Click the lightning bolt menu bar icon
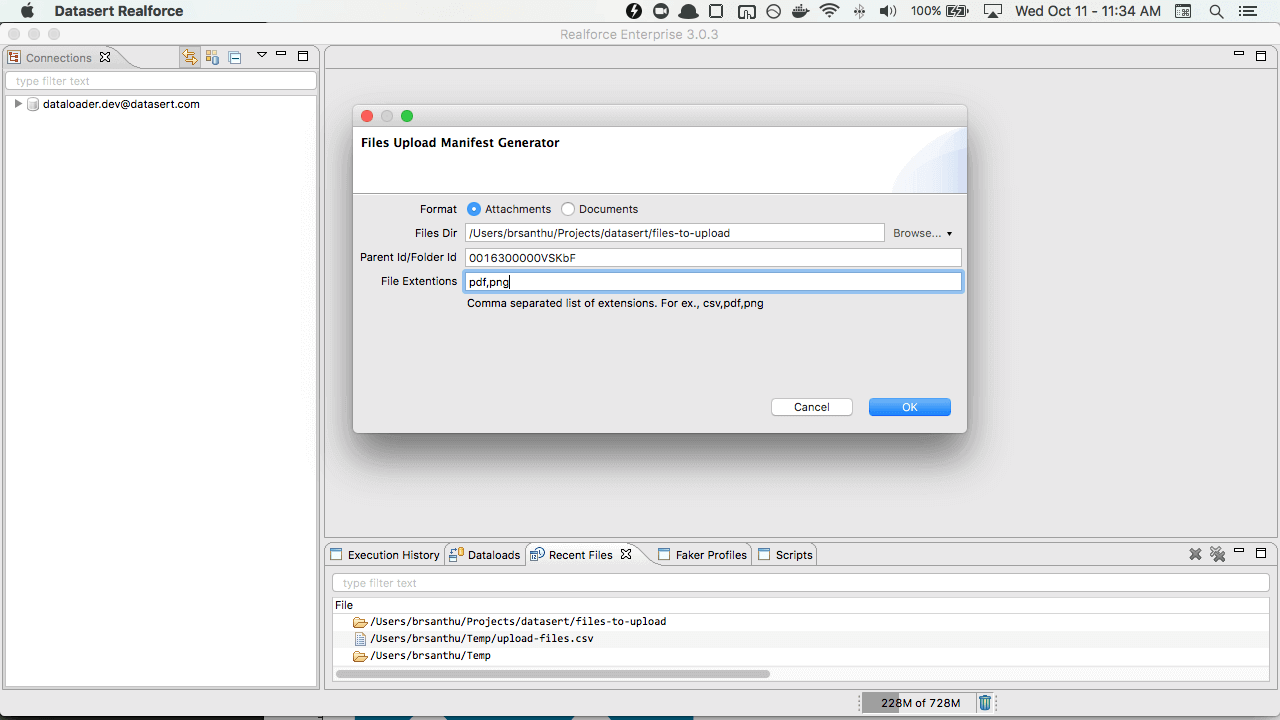This screenshot has height=720, width=1280. [x=634, y=11]
